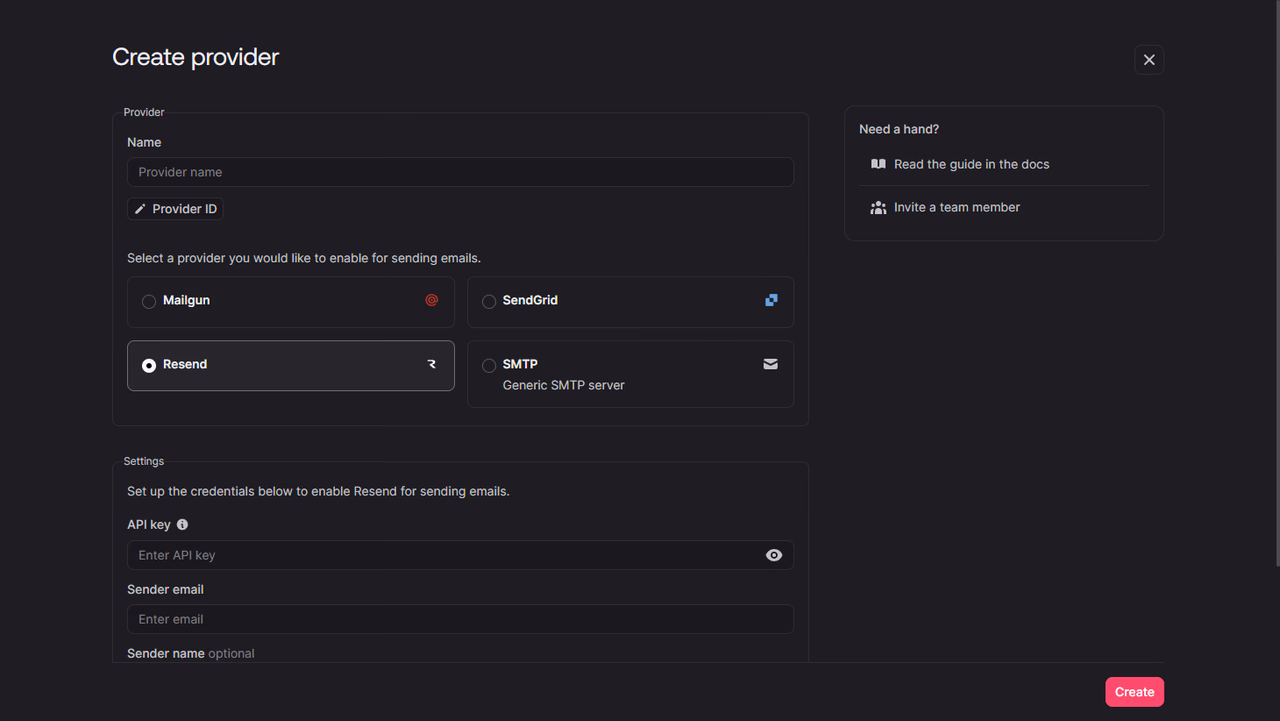
Task: Click the page vertical scrollbar
Action: click(1276, 285)
